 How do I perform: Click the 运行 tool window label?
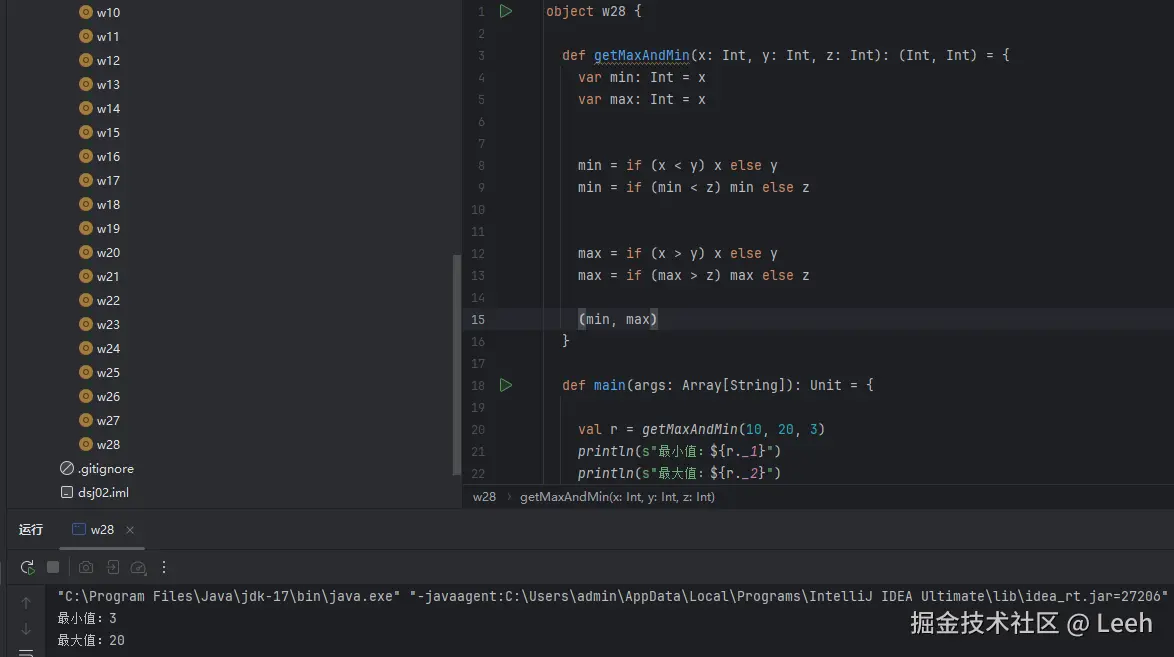31,530
